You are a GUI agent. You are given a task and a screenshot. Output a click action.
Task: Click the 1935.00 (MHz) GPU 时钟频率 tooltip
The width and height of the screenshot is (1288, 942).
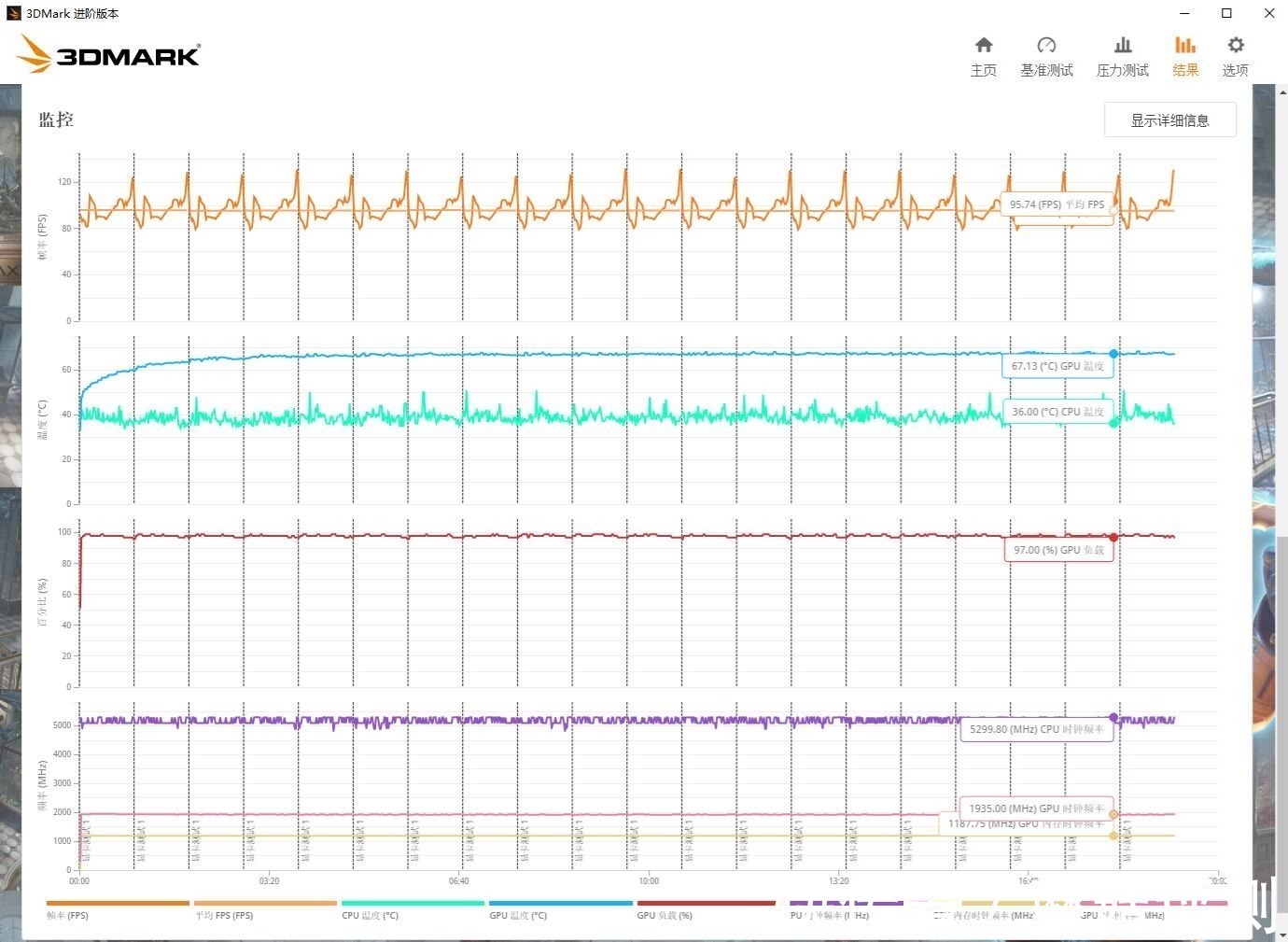click(1036, 808)
